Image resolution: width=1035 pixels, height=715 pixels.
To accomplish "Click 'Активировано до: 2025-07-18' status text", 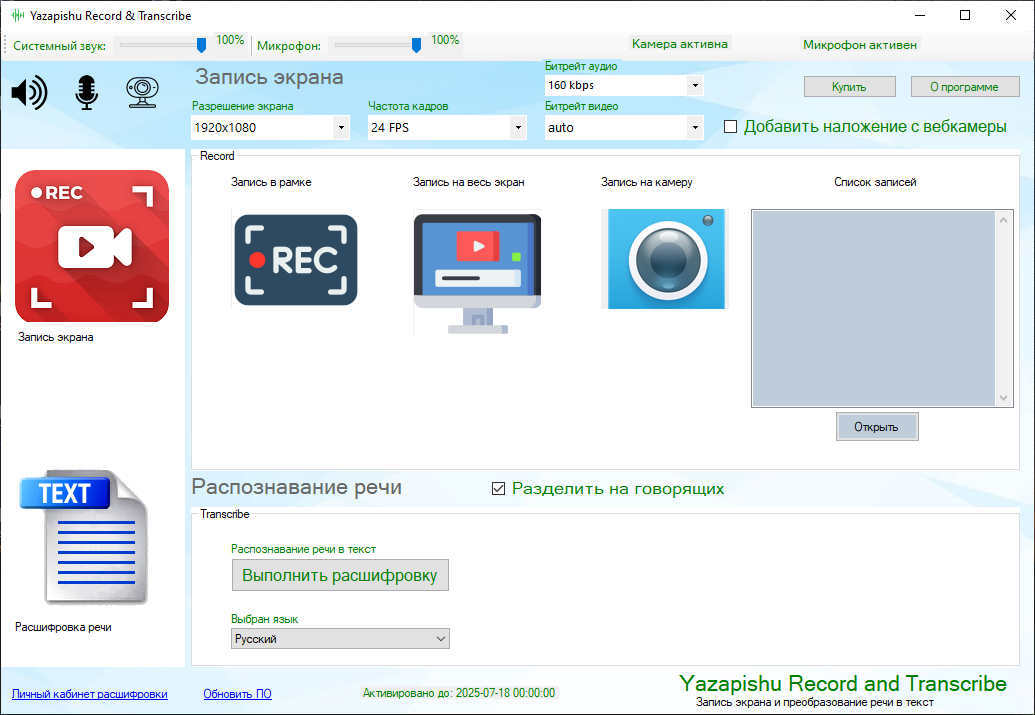I will click(459, 693).
